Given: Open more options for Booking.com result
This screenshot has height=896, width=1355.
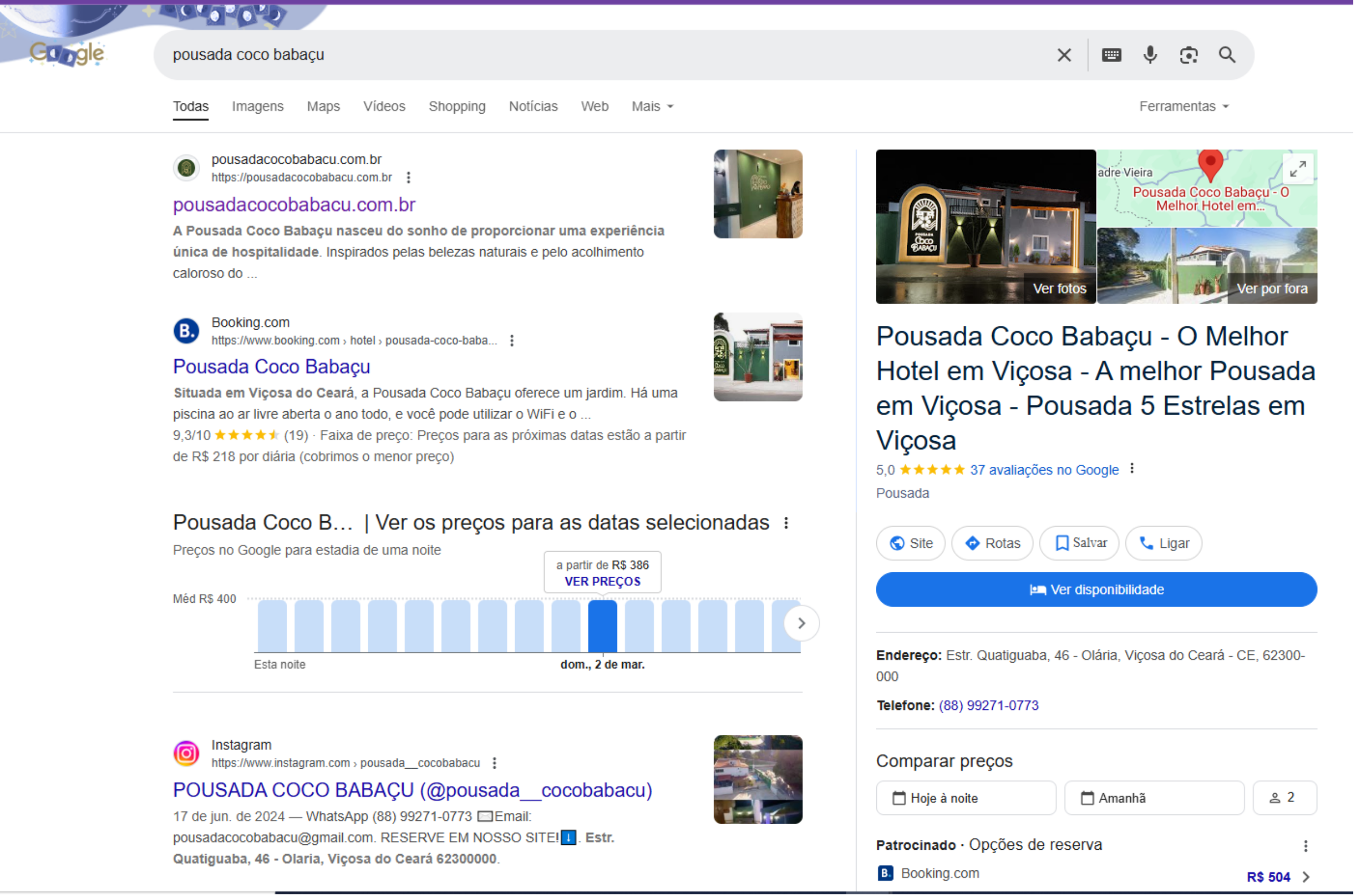Looking at the screenshot, I should pos(512,341).
